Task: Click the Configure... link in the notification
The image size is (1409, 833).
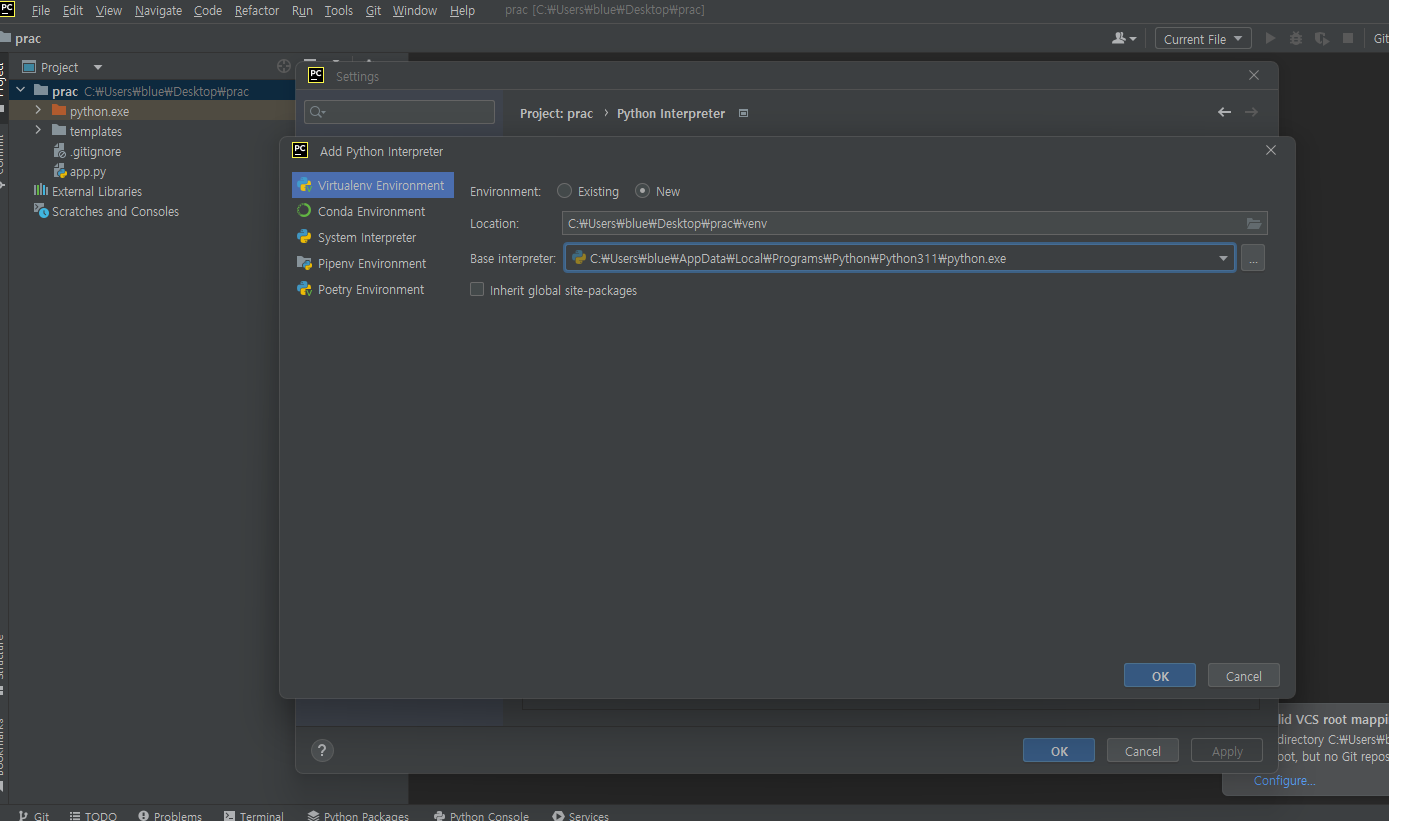Action: coord(1285,780)
